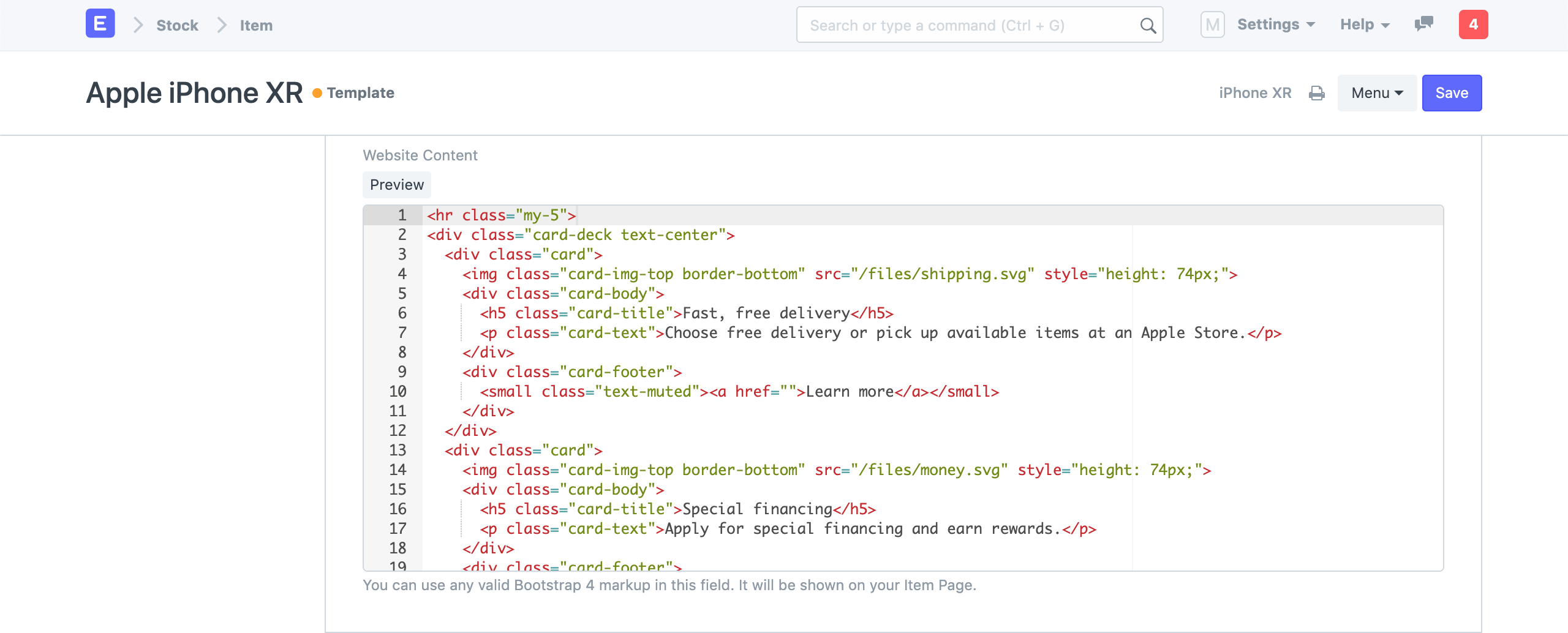This screenshot has height=633, width=1568.
Task: Navigate to Stock breadcrumb
Action: coord(177,25)
